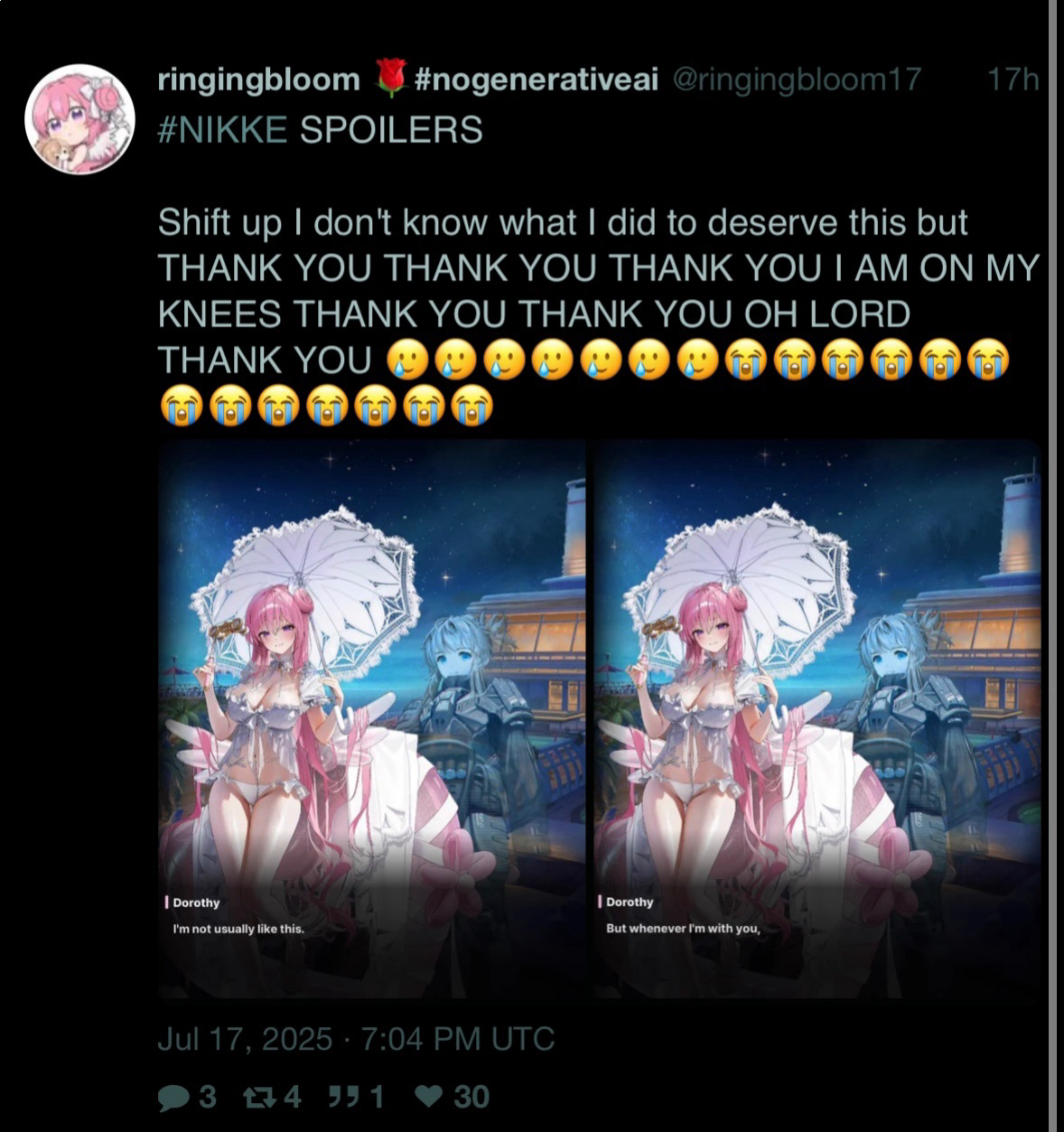Screen dimensions: 1064x1132
Task: Open the Jul 17, 2025 timestamp
Action: (x=356, y=1039)
